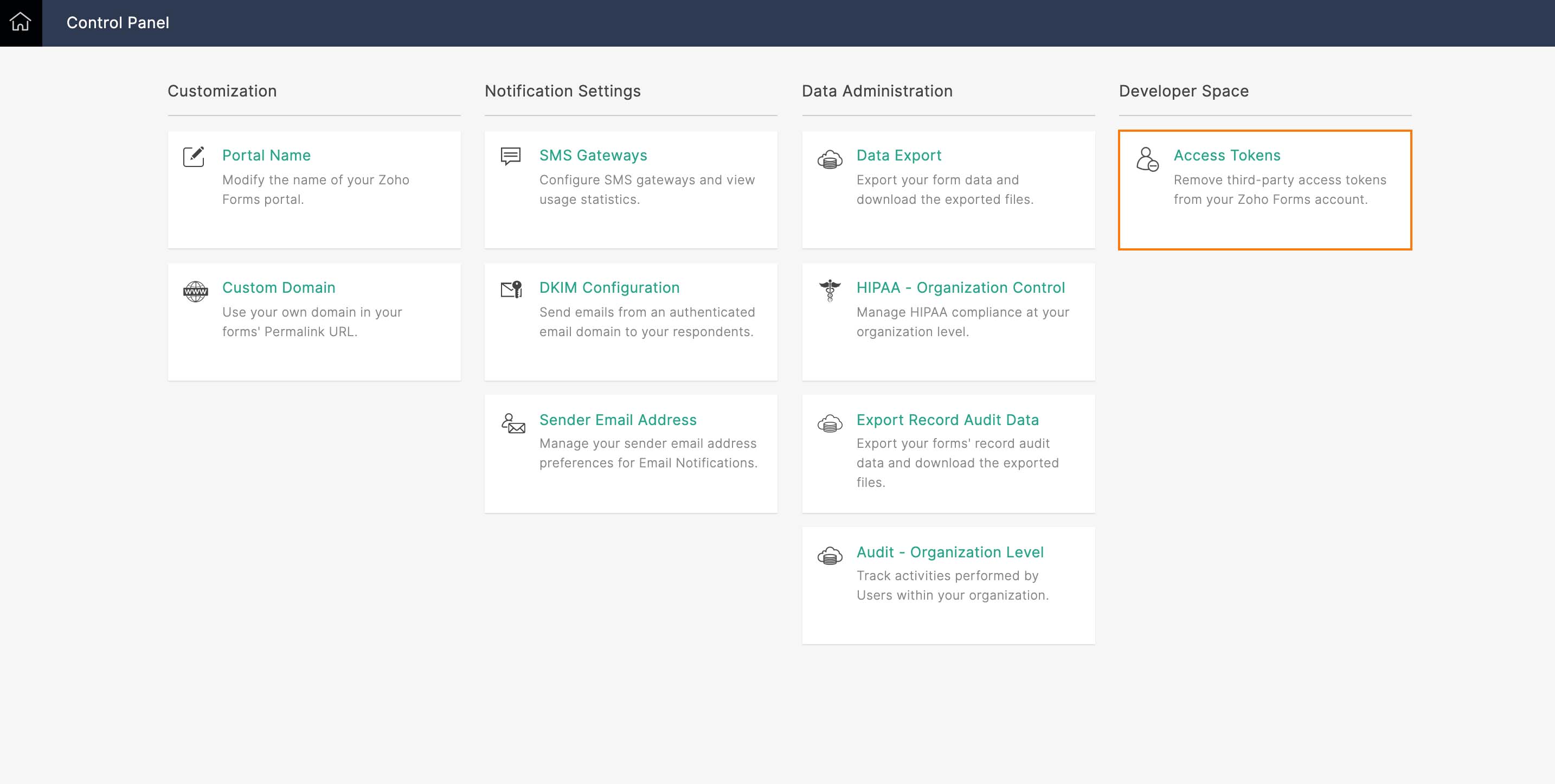
Task: Open Sender Email Address settings
Action: [618, 420]
